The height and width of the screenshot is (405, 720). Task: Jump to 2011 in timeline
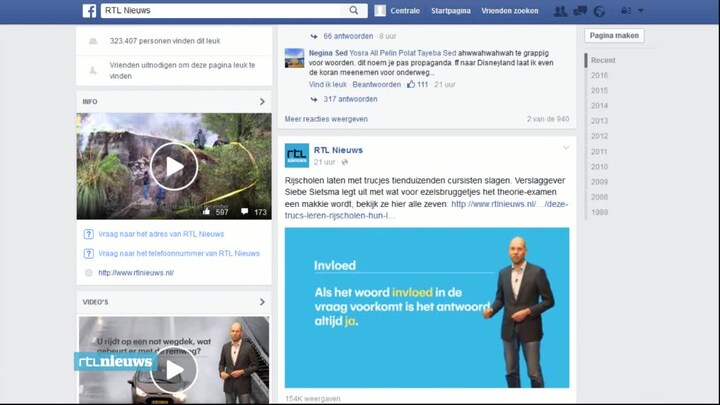(x=599, y=152)
